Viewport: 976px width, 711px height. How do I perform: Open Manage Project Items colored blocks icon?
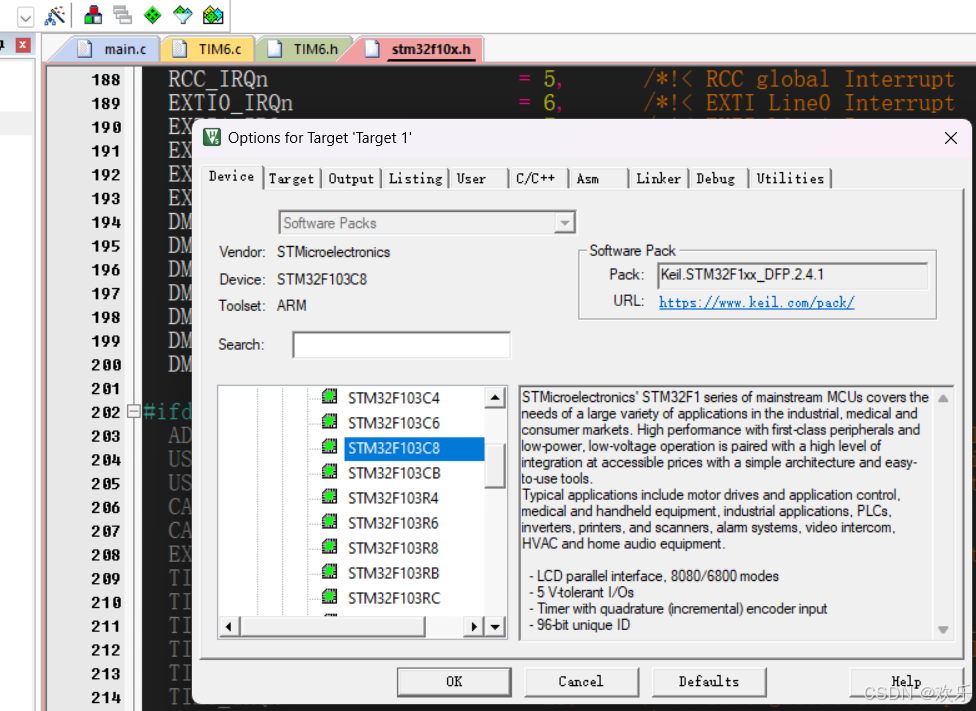point(93,15)
